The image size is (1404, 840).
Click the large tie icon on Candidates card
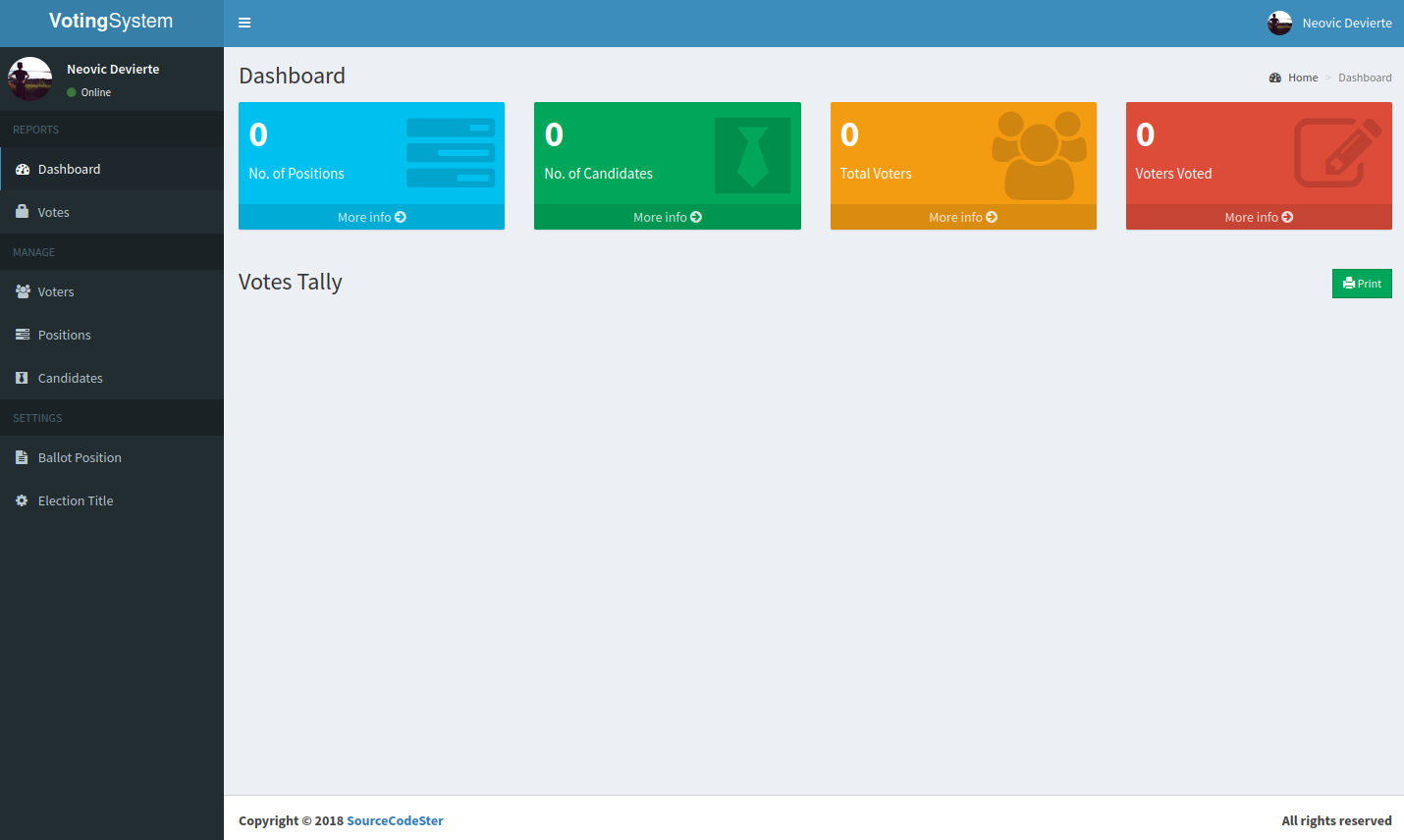(x=752, y=155)
